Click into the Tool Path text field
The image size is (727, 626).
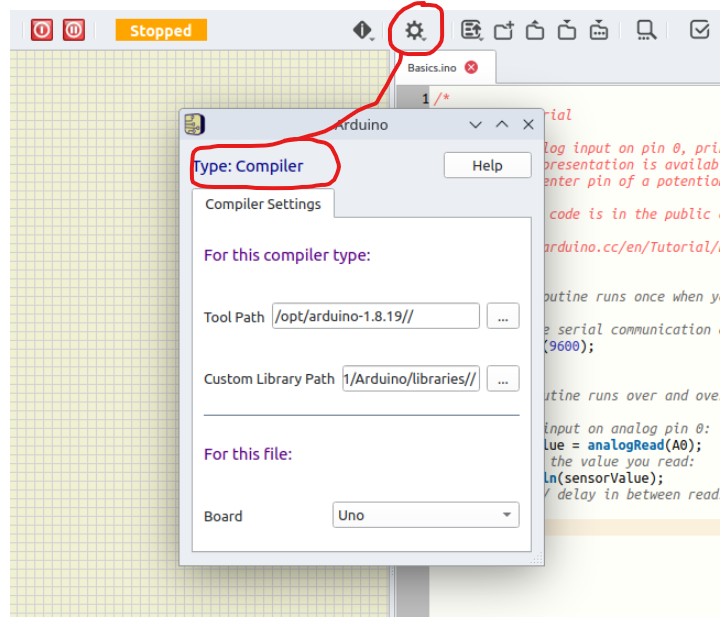pyautogui.click(x=375, y=316)
